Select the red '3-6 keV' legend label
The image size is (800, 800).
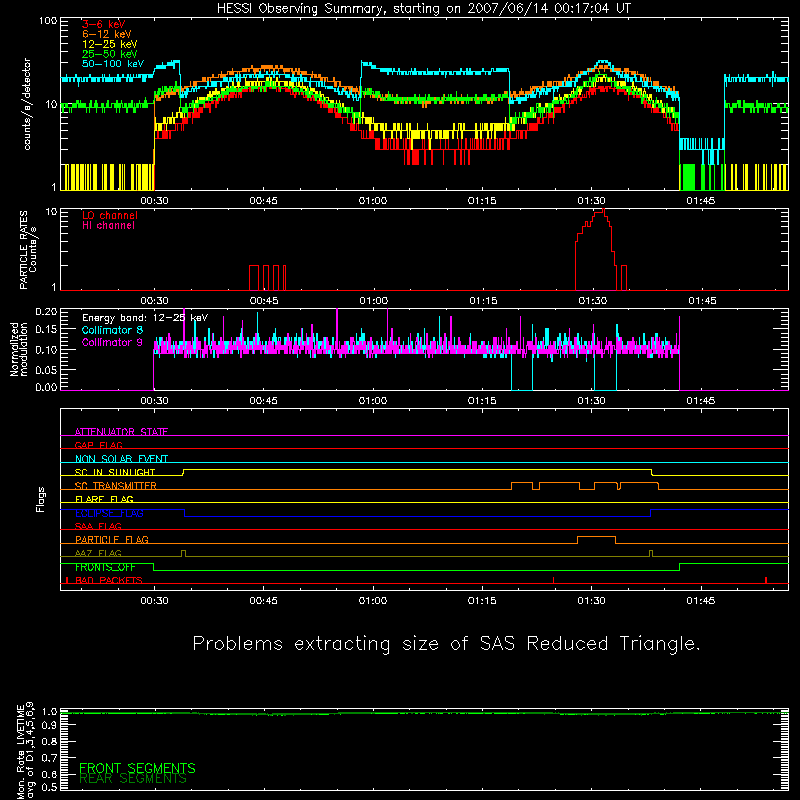pos(104,24)
